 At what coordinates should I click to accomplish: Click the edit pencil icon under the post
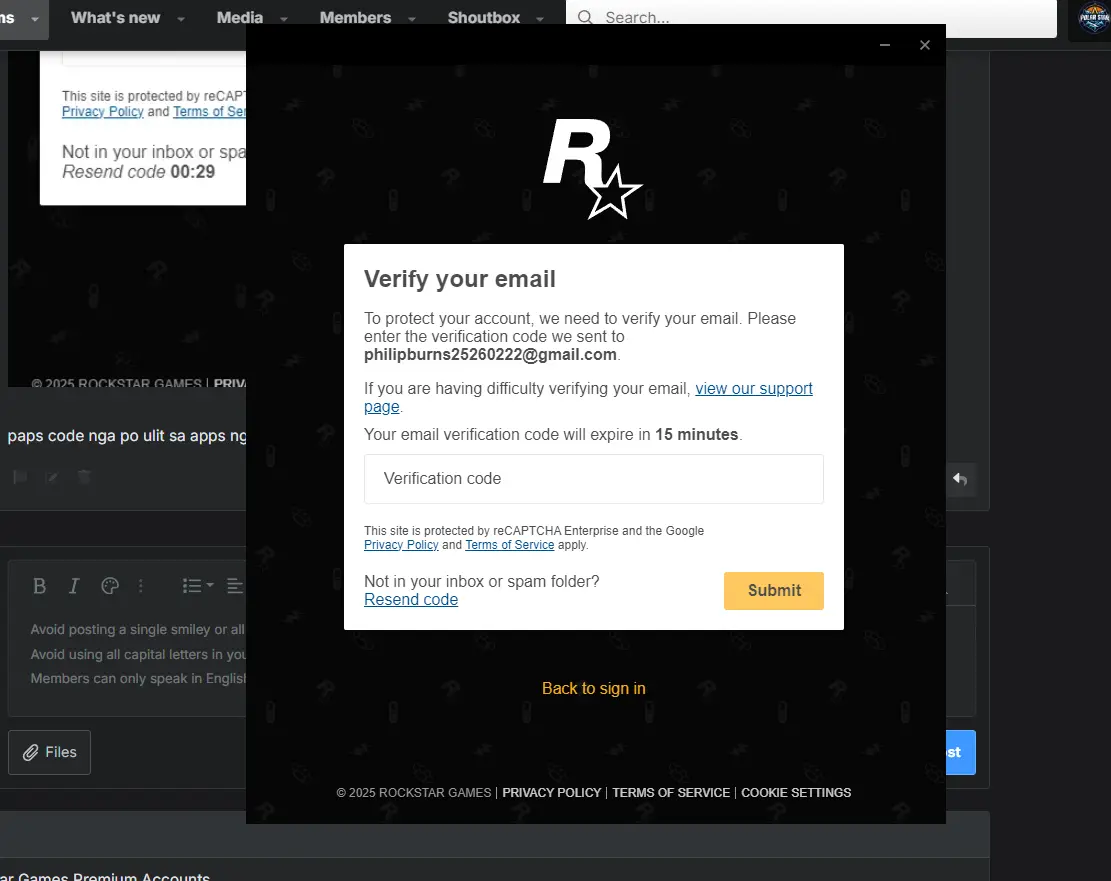52,477
